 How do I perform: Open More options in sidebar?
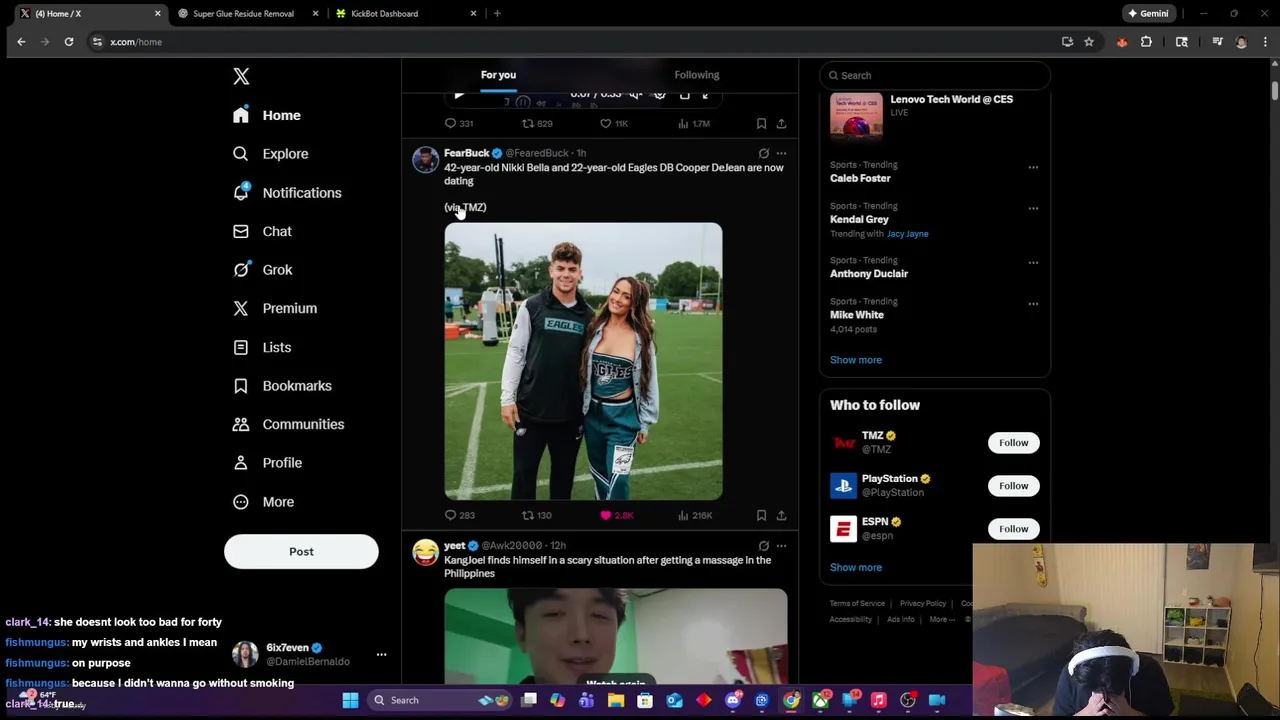[x=265, y=502]
